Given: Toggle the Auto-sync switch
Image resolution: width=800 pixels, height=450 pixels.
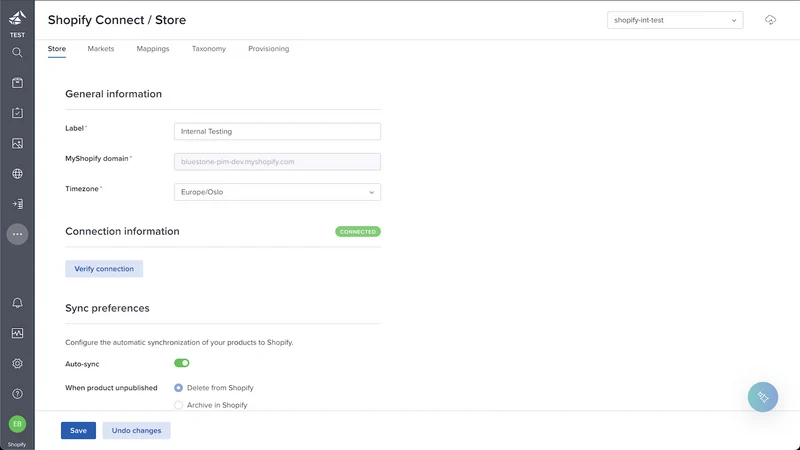Looking at the screenshot, I should click(x=182, y=363).
